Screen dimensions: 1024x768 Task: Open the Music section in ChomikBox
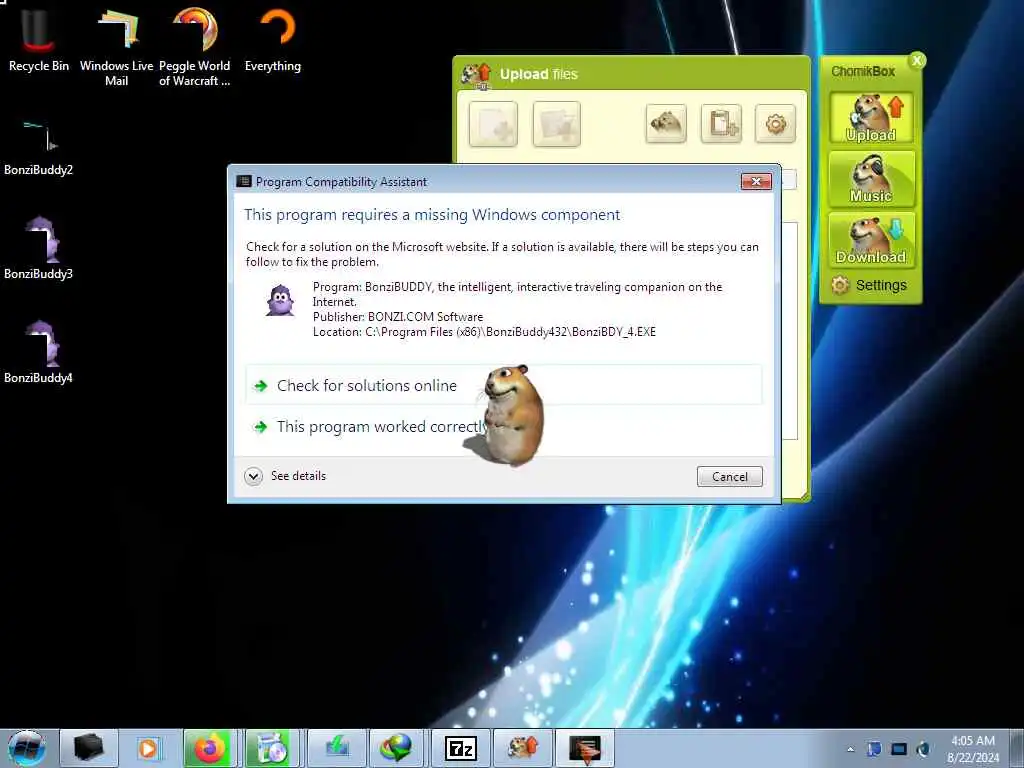871,179
